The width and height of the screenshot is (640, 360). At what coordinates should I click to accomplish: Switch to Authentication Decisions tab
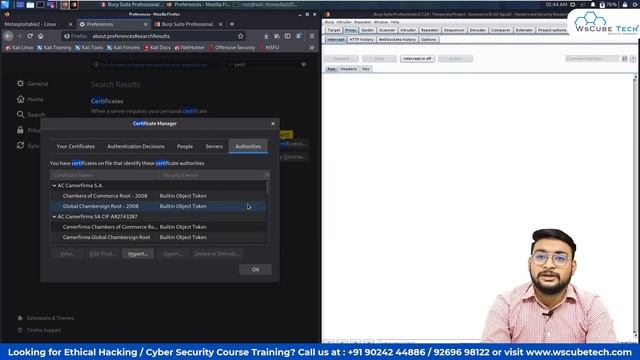pos(136,146)
